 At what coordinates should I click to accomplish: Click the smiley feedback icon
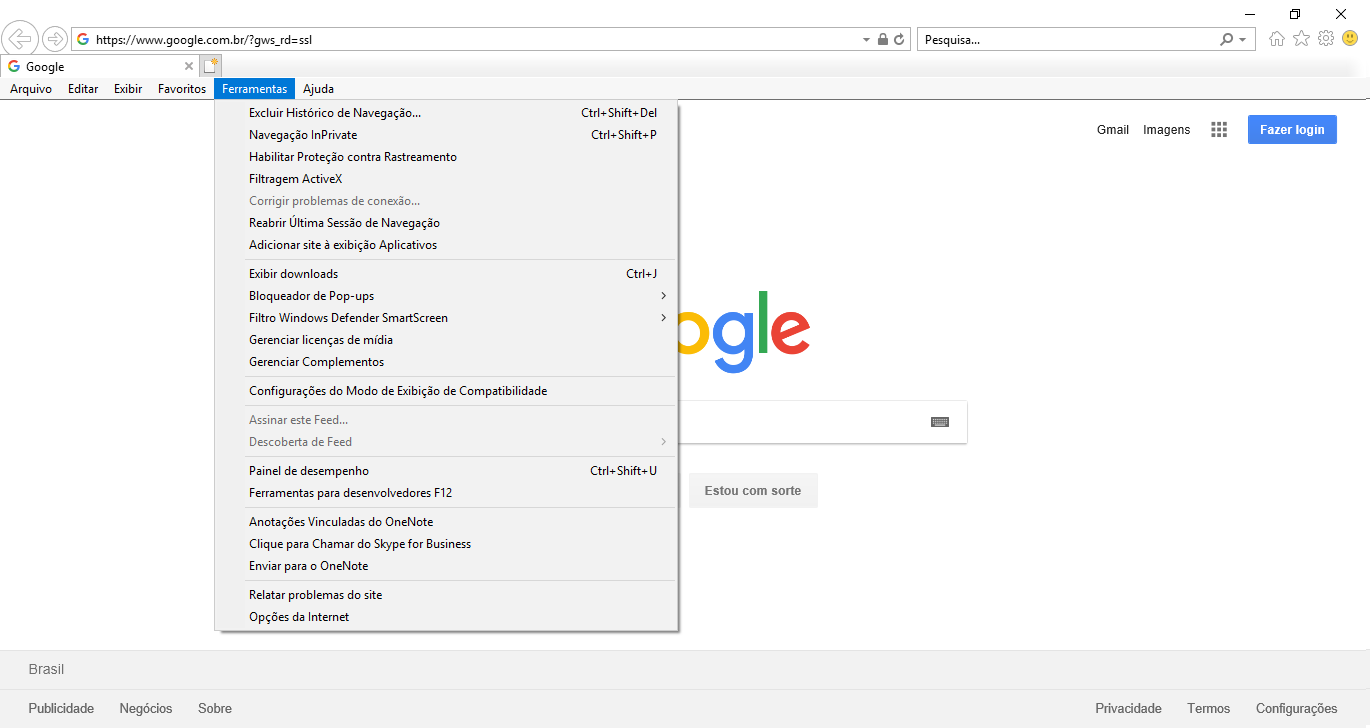click(1350, 39)
